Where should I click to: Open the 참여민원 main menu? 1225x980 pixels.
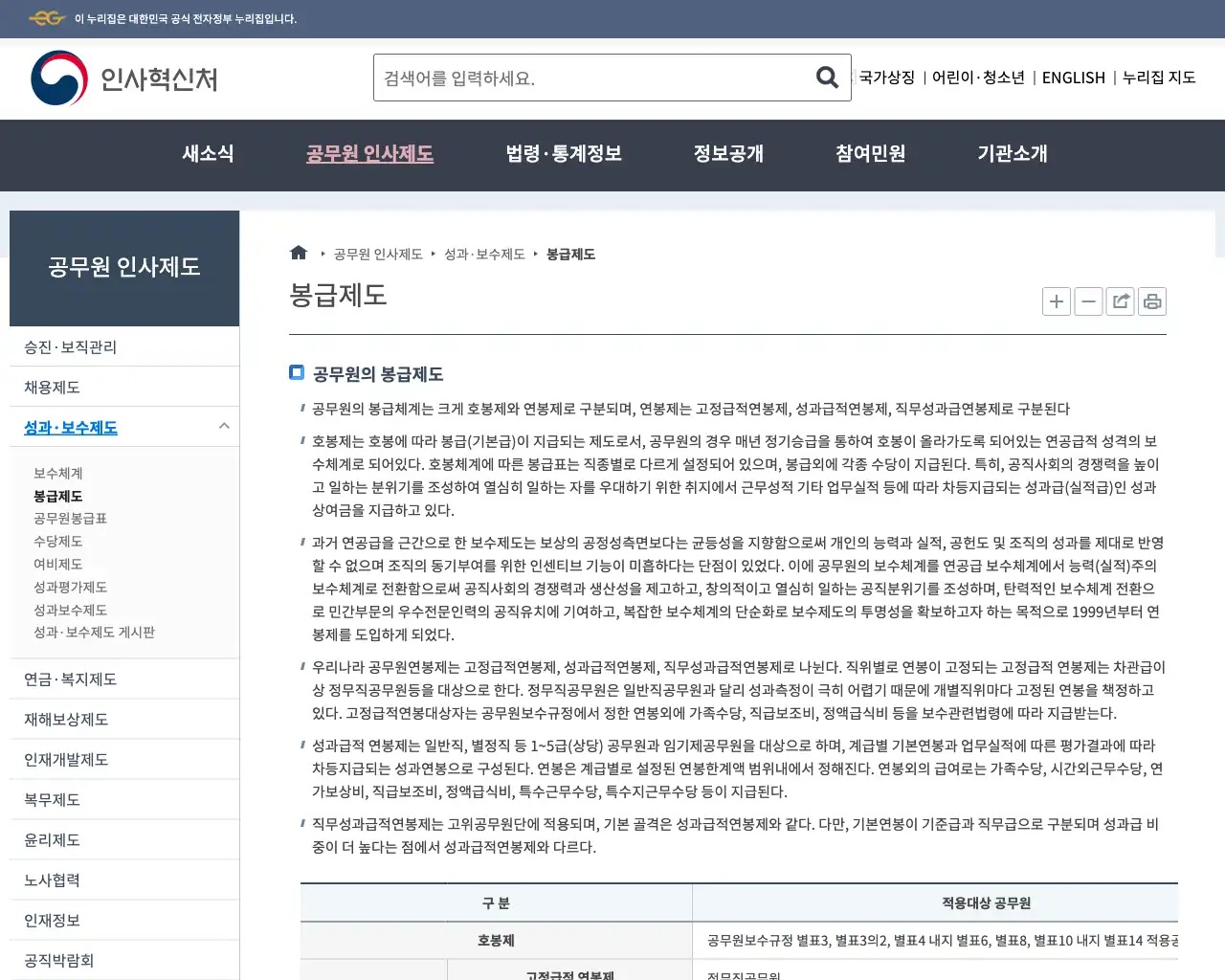pyautogui.click(x=870, y=154)
